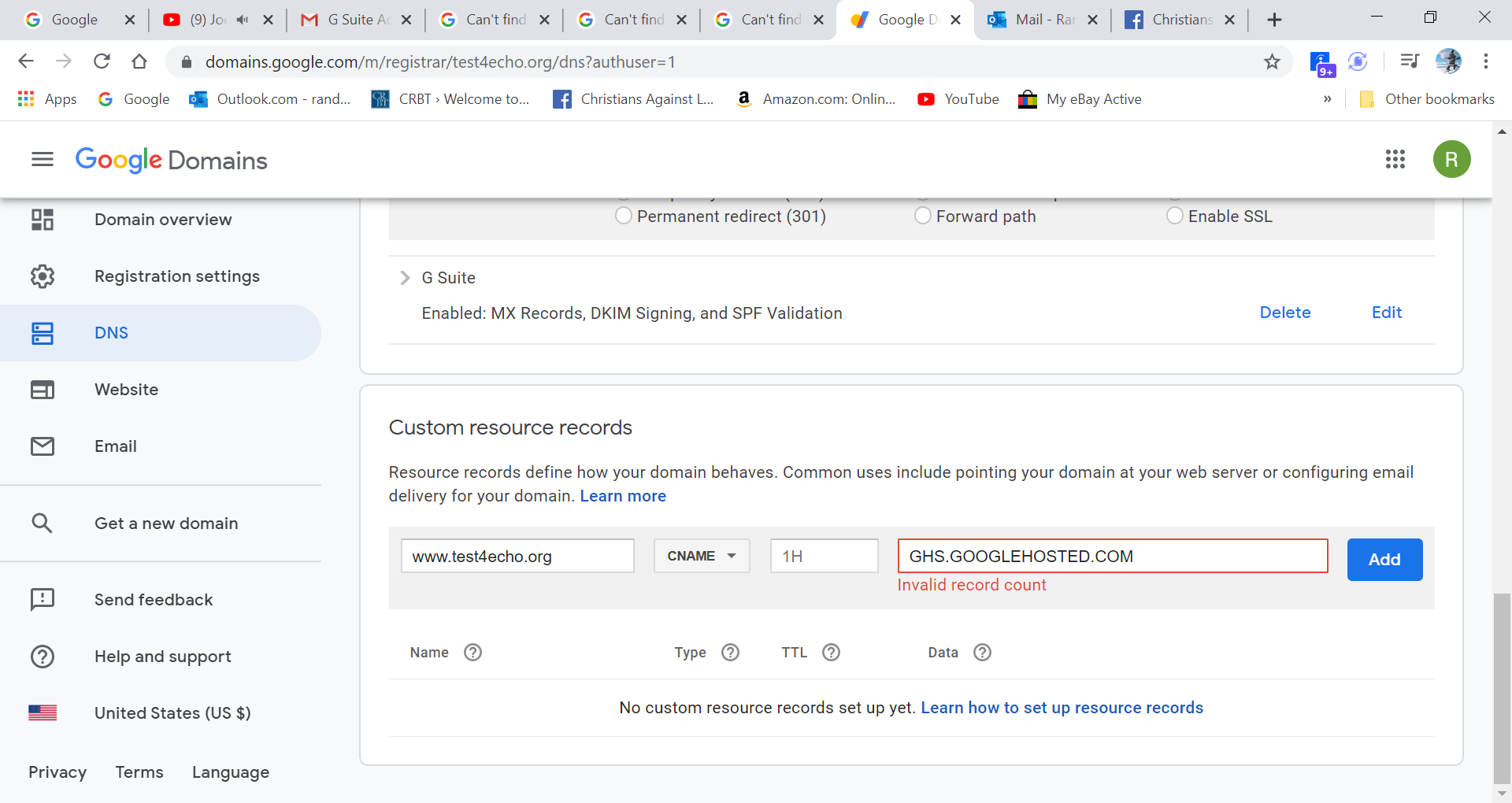Click the GHS.GOOGLEHOSTED.COM data field
Screen dimensions: 1512x803
tap(1112, 556)
